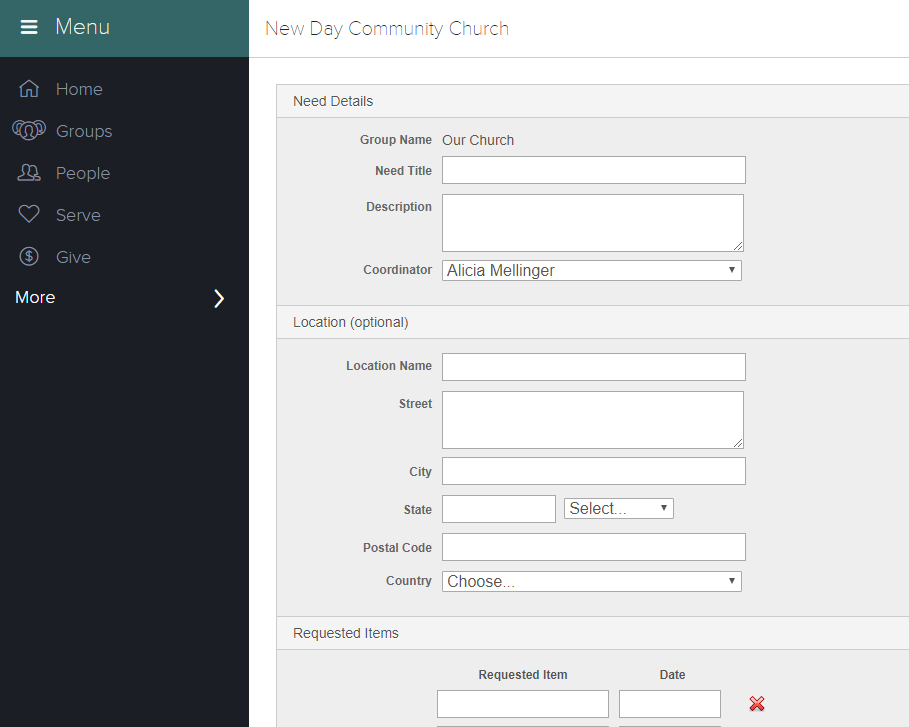This screenshot has width=909, height=727.
Task: Click the 'Need Title' field label
Action: coord(403,170)
